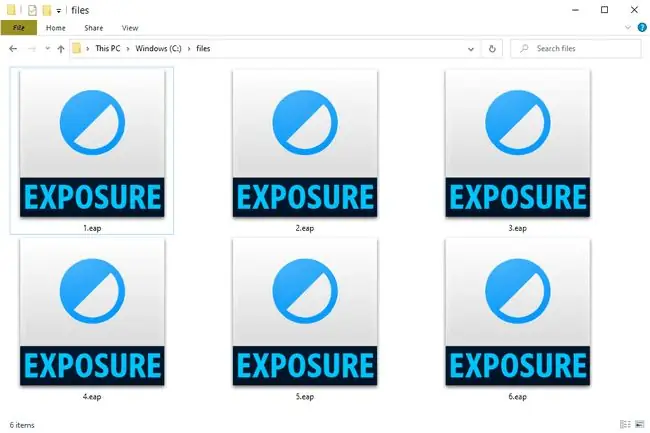Select the 2.eap Exposure file icon
The image size is (650, 433).
coord(305,144)
